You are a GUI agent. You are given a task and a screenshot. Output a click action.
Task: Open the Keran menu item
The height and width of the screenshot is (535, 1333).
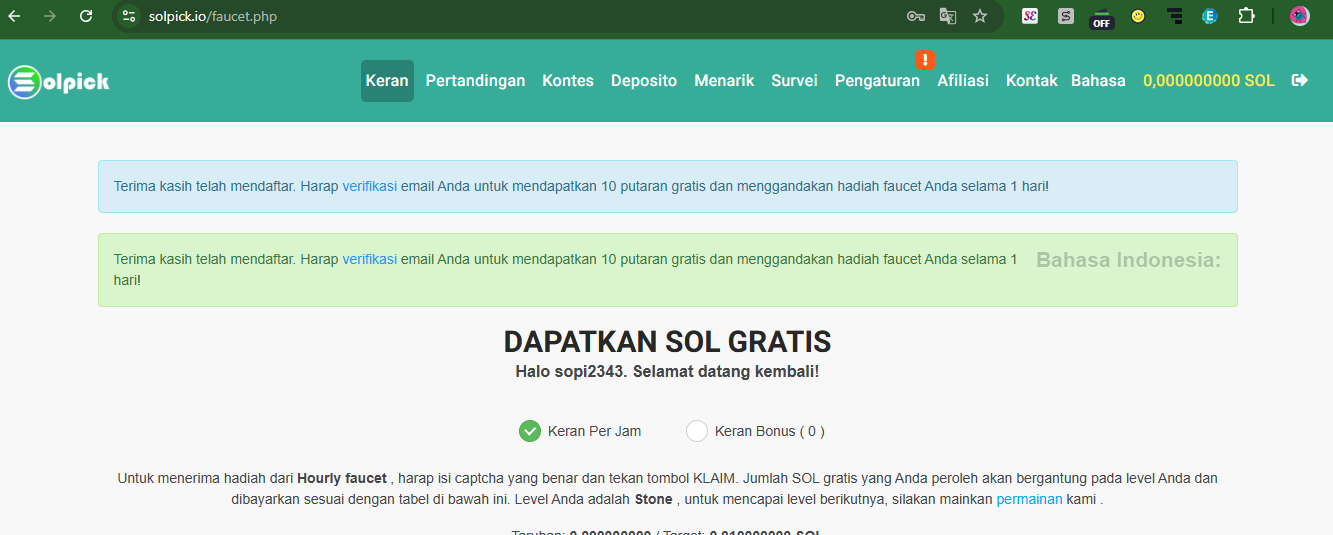[x=387, y=81]
